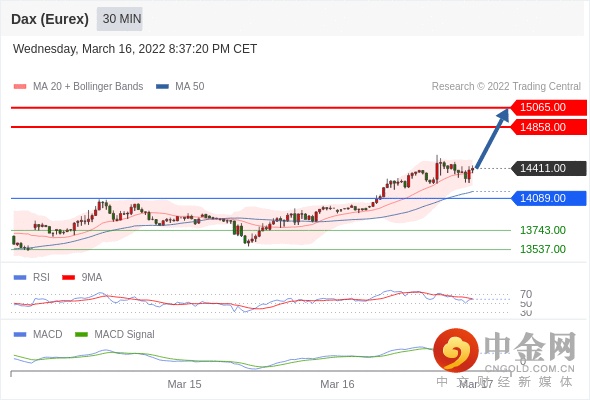Click the blue RSI legend swatch

coord(20,278)
